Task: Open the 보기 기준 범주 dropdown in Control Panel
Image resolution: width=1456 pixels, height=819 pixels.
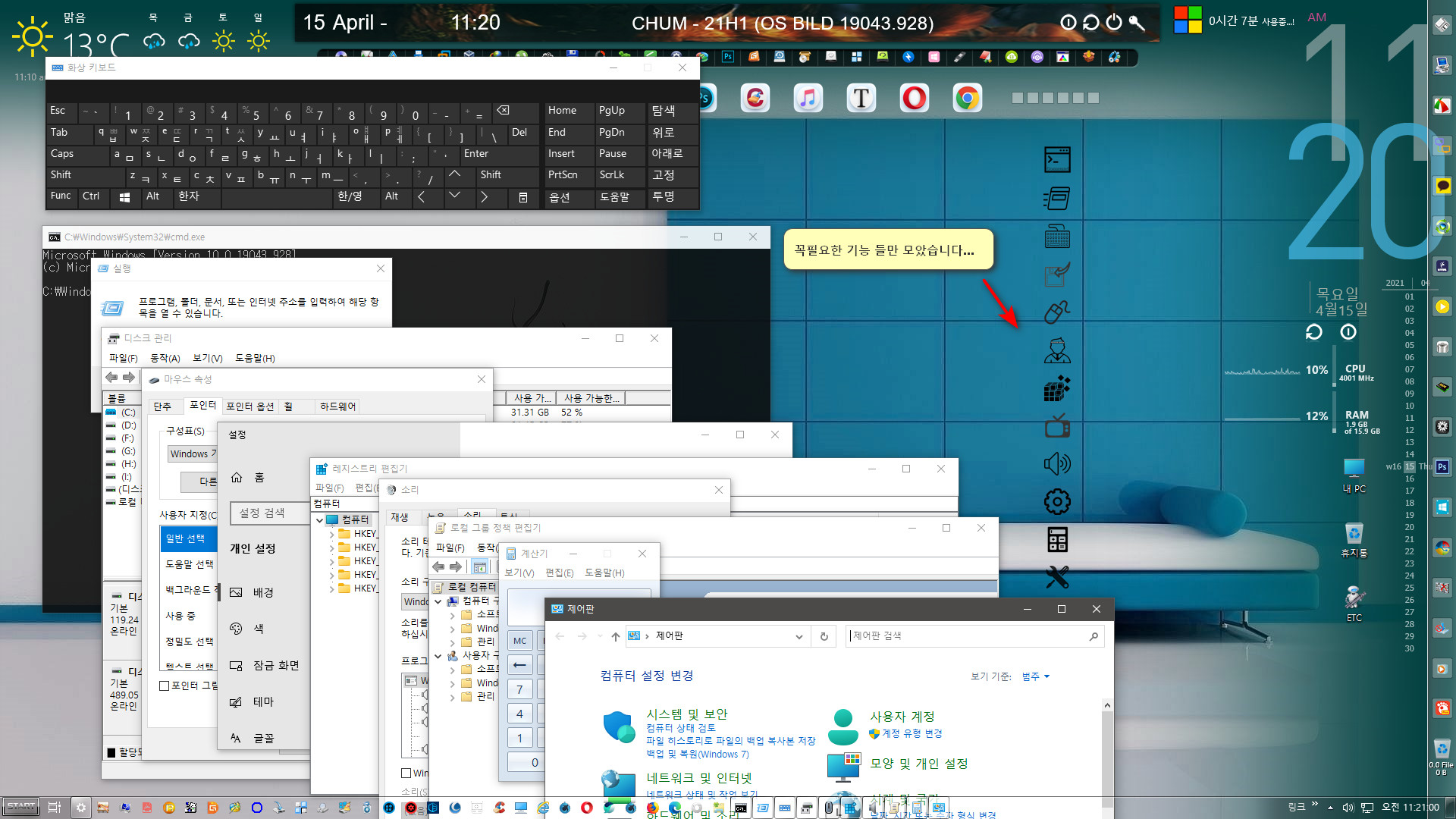Action: coord(1035,676)
